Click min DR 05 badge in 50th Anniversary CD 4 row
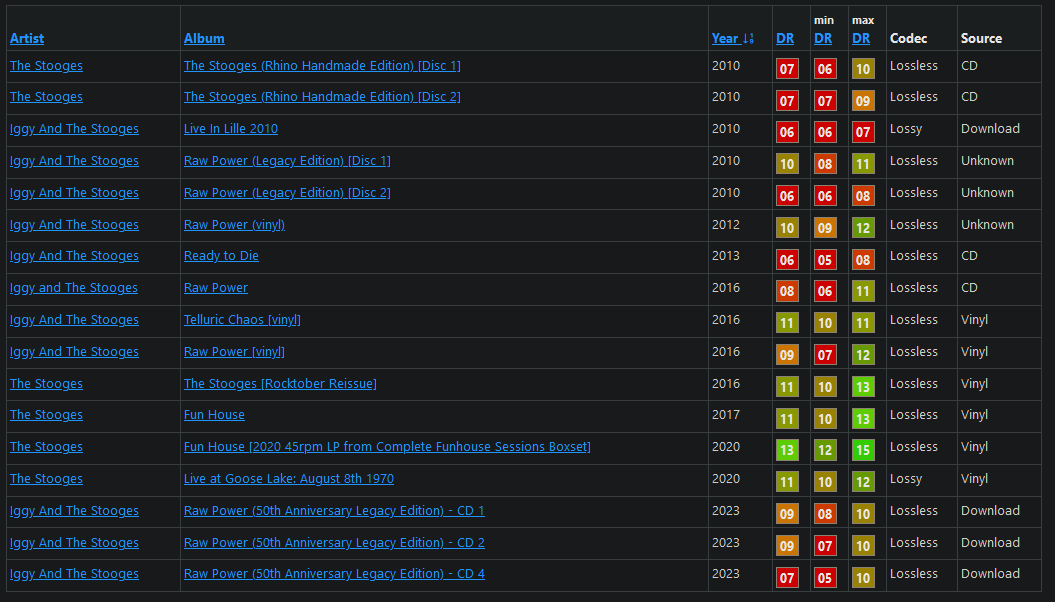Viewport: 1055px width, 602px height. [825, 577]
